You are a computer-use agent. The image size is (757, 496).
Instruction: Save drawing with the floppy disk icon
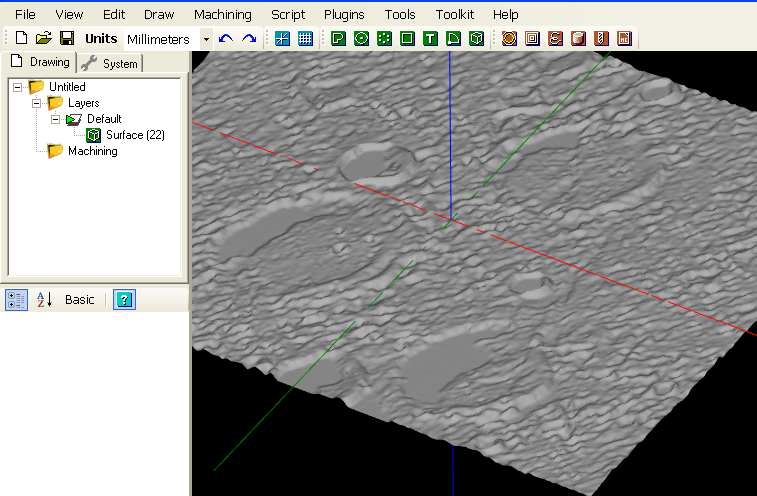pyautogui.click(x=66, y=39)
